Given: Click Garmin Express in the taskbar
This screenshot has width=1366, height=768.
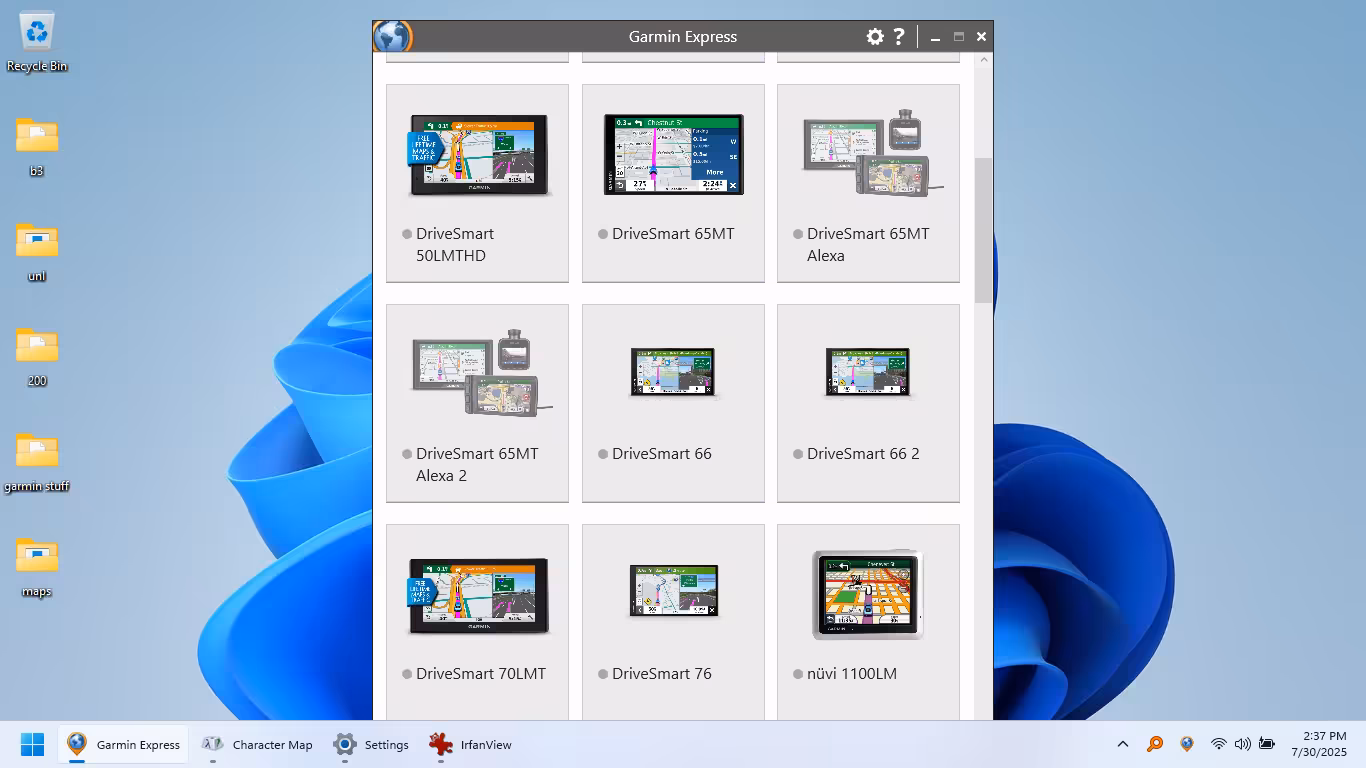Looking at the screenshot, I should pyautogui.click(x=124, y=745).
